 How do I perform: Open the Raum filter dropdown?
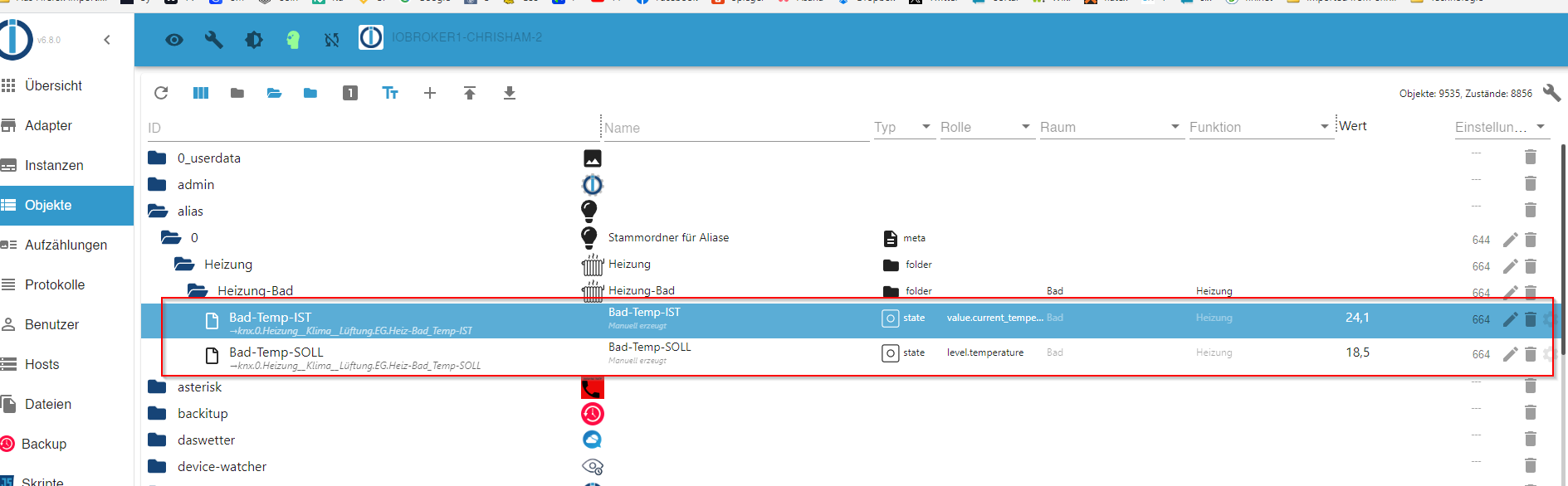1111,127
